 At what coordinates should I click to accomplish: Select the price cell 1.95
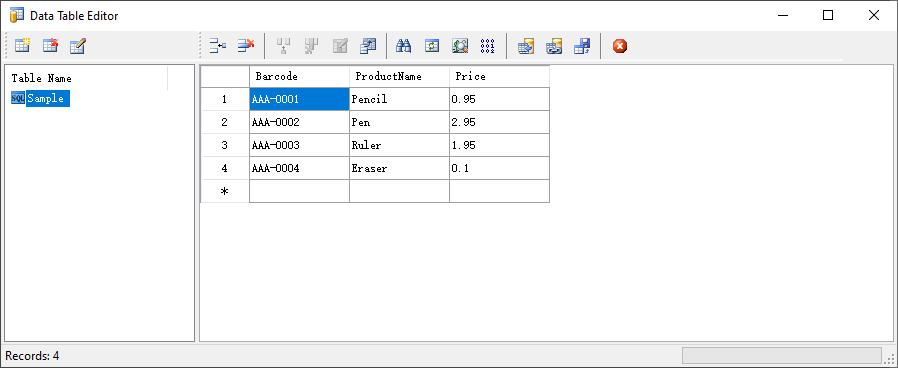(499, 145)
